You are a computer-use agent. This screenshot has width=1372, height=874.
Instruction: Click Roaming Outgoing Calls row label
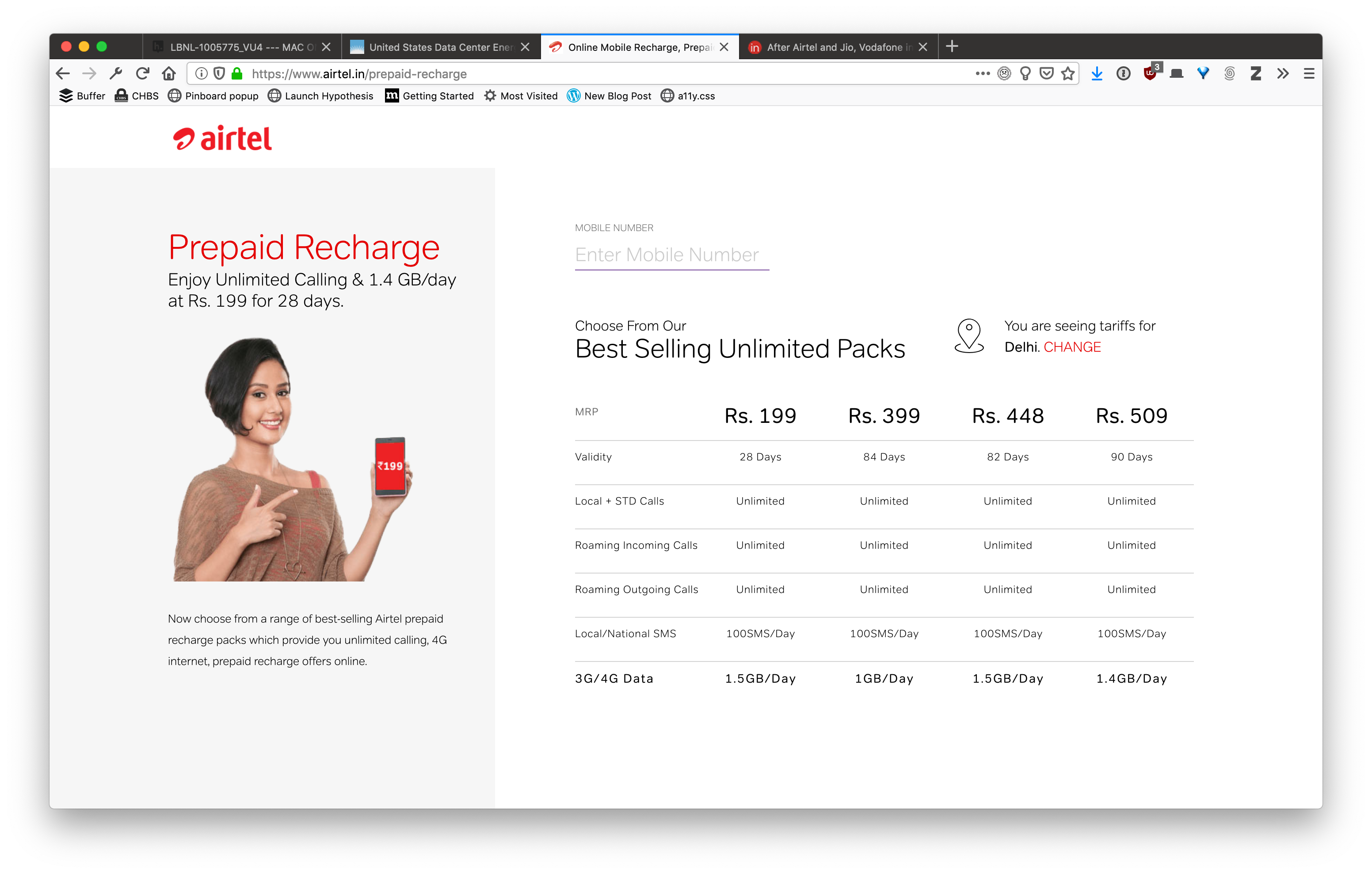click(636, 590)
